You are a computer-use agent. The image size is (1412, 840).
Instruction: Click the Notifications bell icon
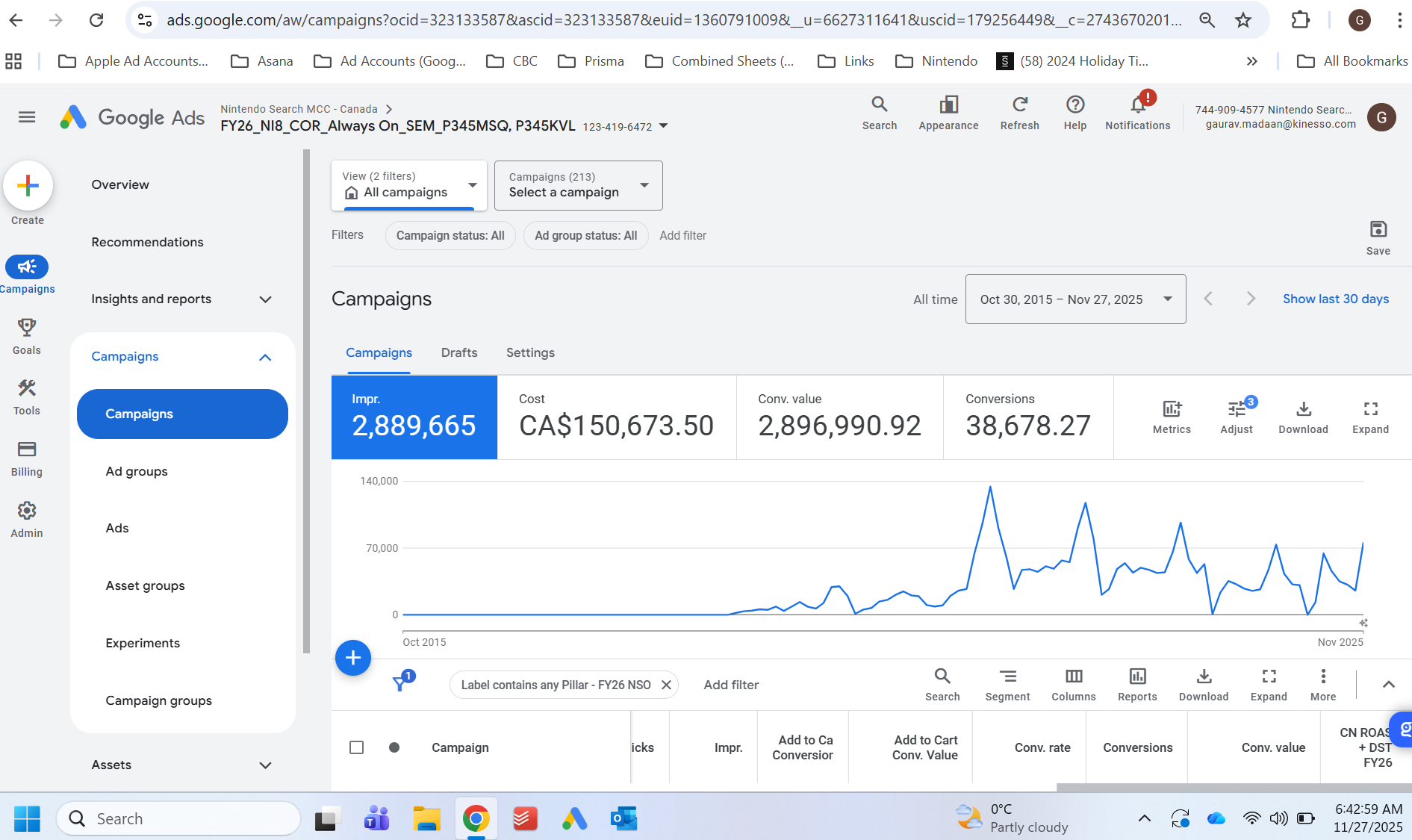pyautogui.click(x=1137, y=112)
